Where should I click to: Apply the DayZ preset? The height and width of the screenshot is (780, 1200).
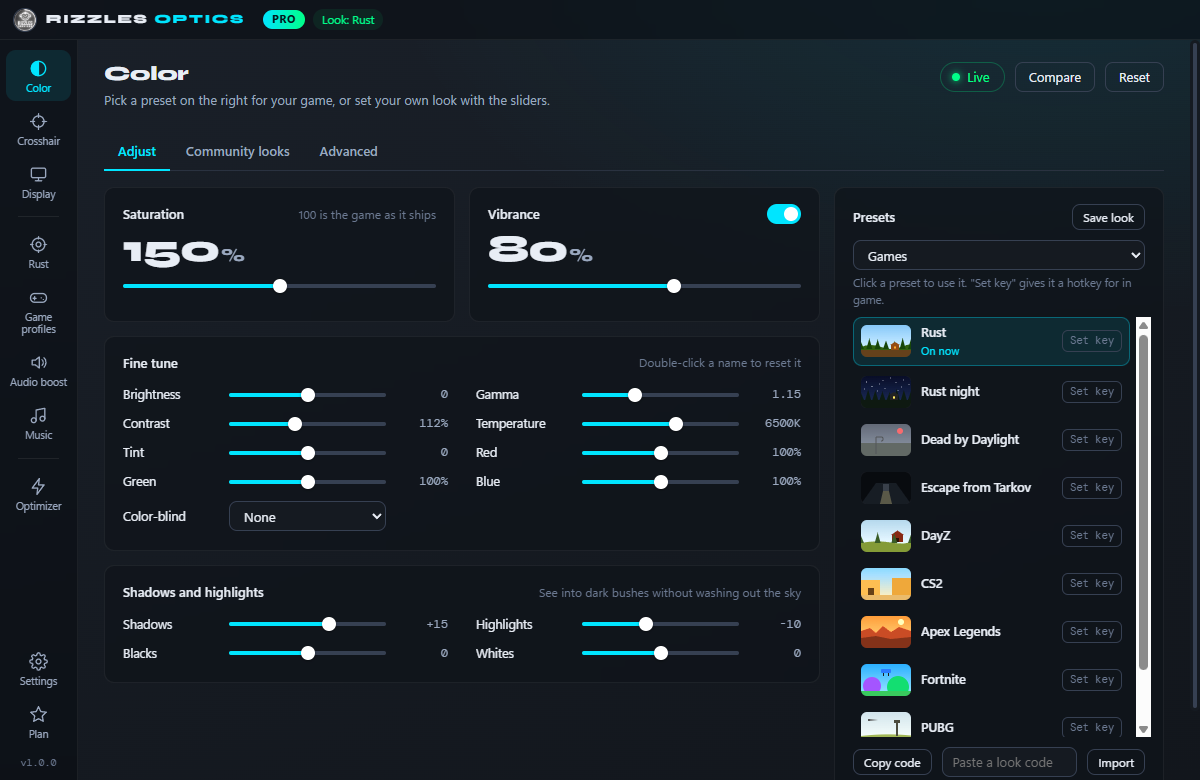point(991,536)
